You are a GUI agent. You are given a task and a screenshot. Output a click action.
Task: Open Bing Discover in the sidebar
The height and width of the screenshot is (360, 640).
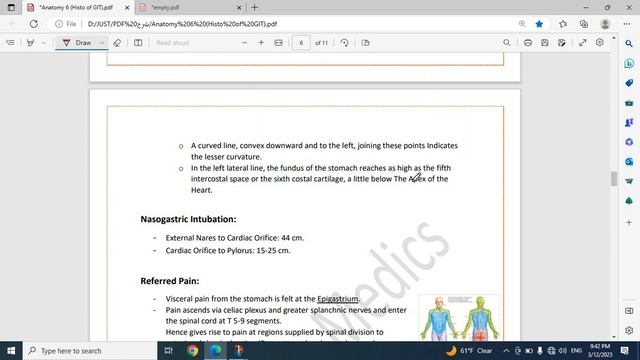click(629, 63)
